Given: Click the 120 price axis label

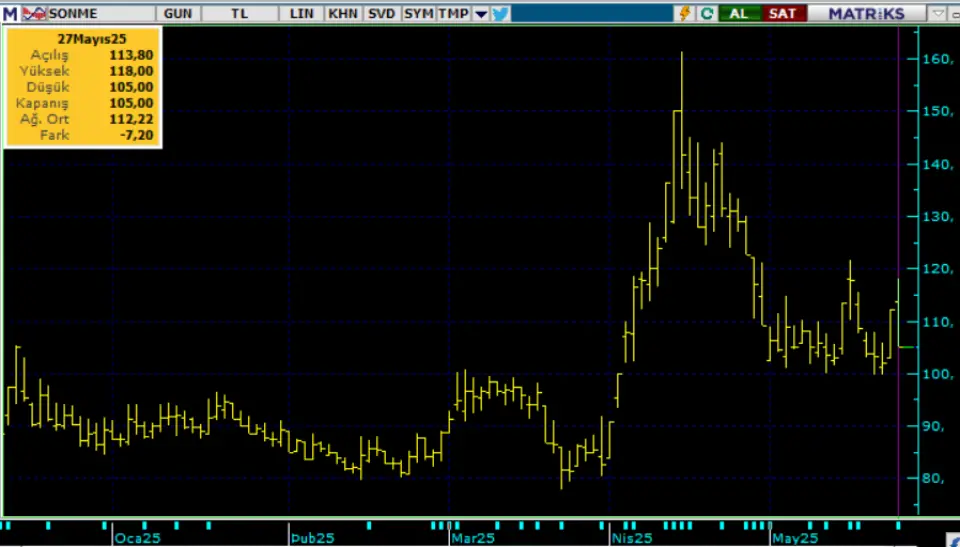Looking at the screenshot, I should click(939, 269).
